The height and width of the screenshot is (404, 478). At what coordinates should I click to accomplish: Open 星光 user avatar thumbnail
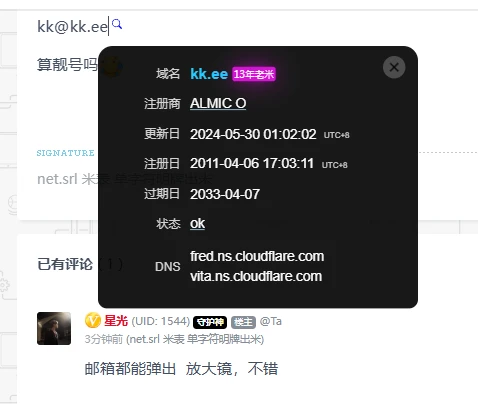tap(54, 328)
